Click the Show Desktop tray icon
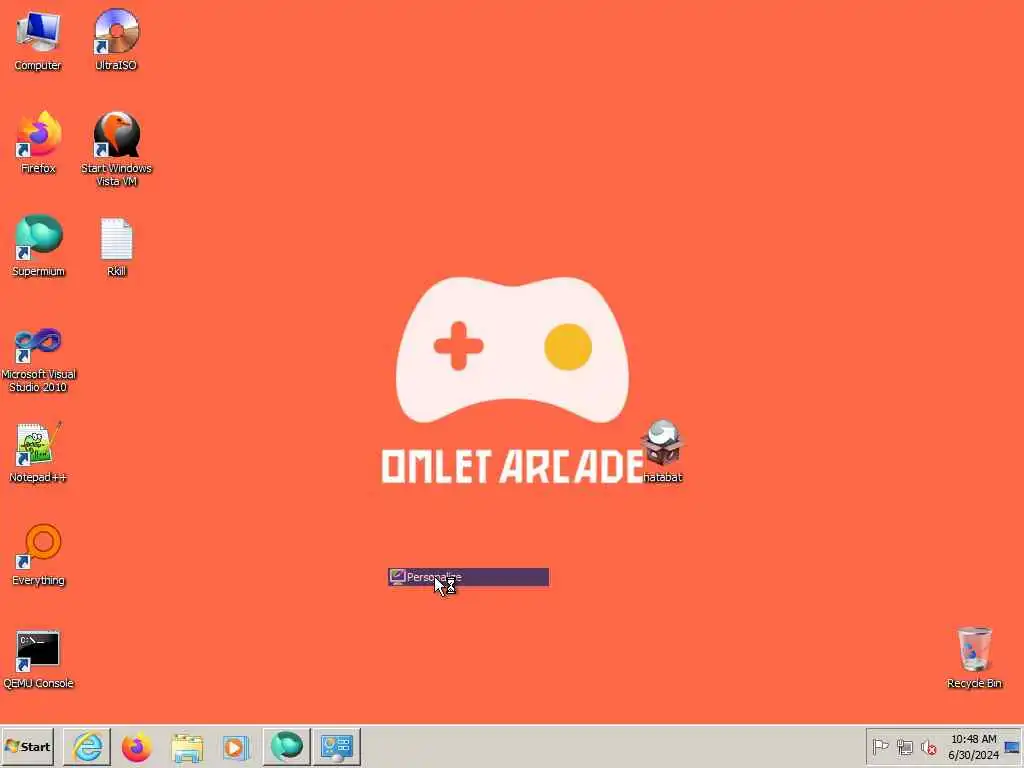This screenshot has height=768, width=1024. tap(1012, 747)
